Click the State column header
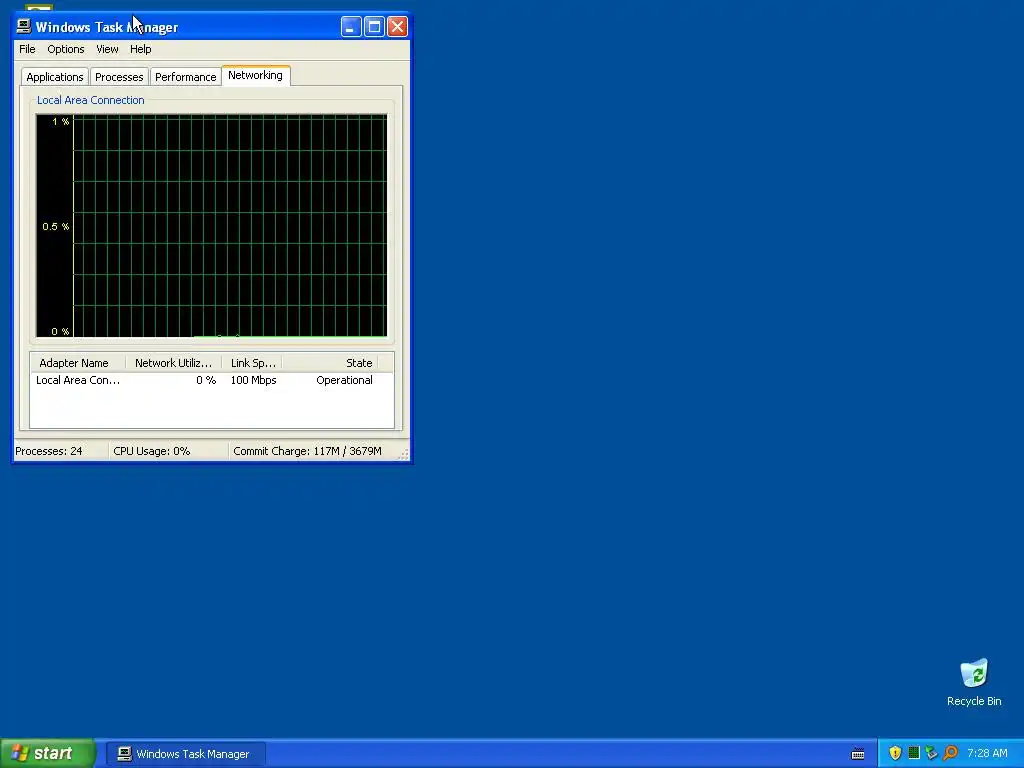Image resolution: width=1024 pixels, height=768 pixels. tap(330, 362)
